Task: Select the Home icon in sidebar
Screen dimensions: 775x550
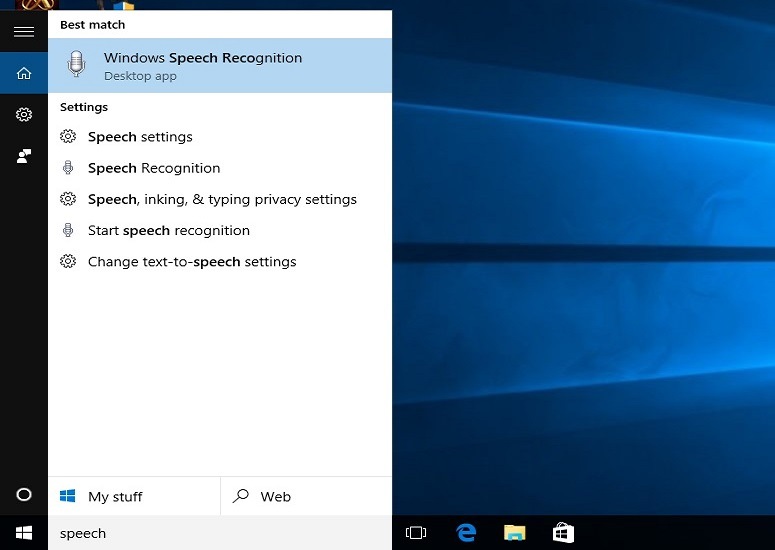Action: [x=24, y=73]
